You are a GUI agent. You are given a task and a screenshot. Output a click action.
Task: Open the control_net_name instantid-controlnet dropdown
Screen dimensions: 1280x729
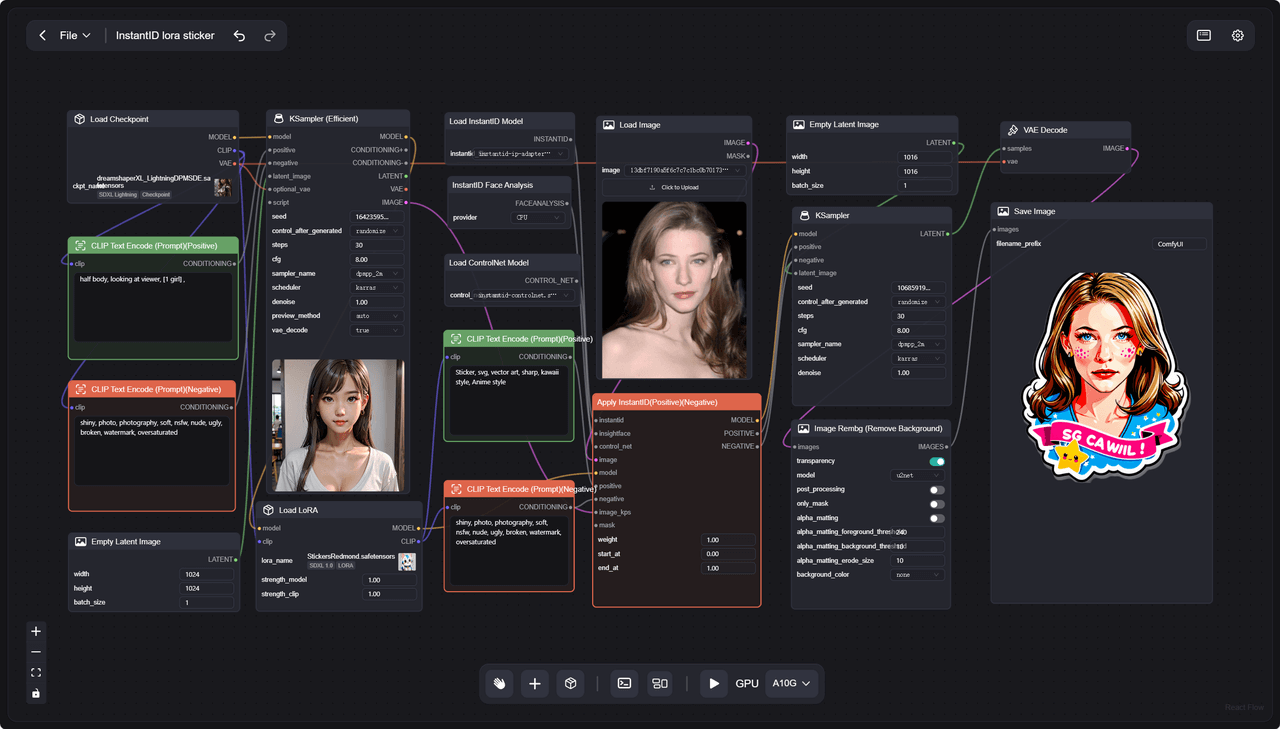click(x=522, y=295)
